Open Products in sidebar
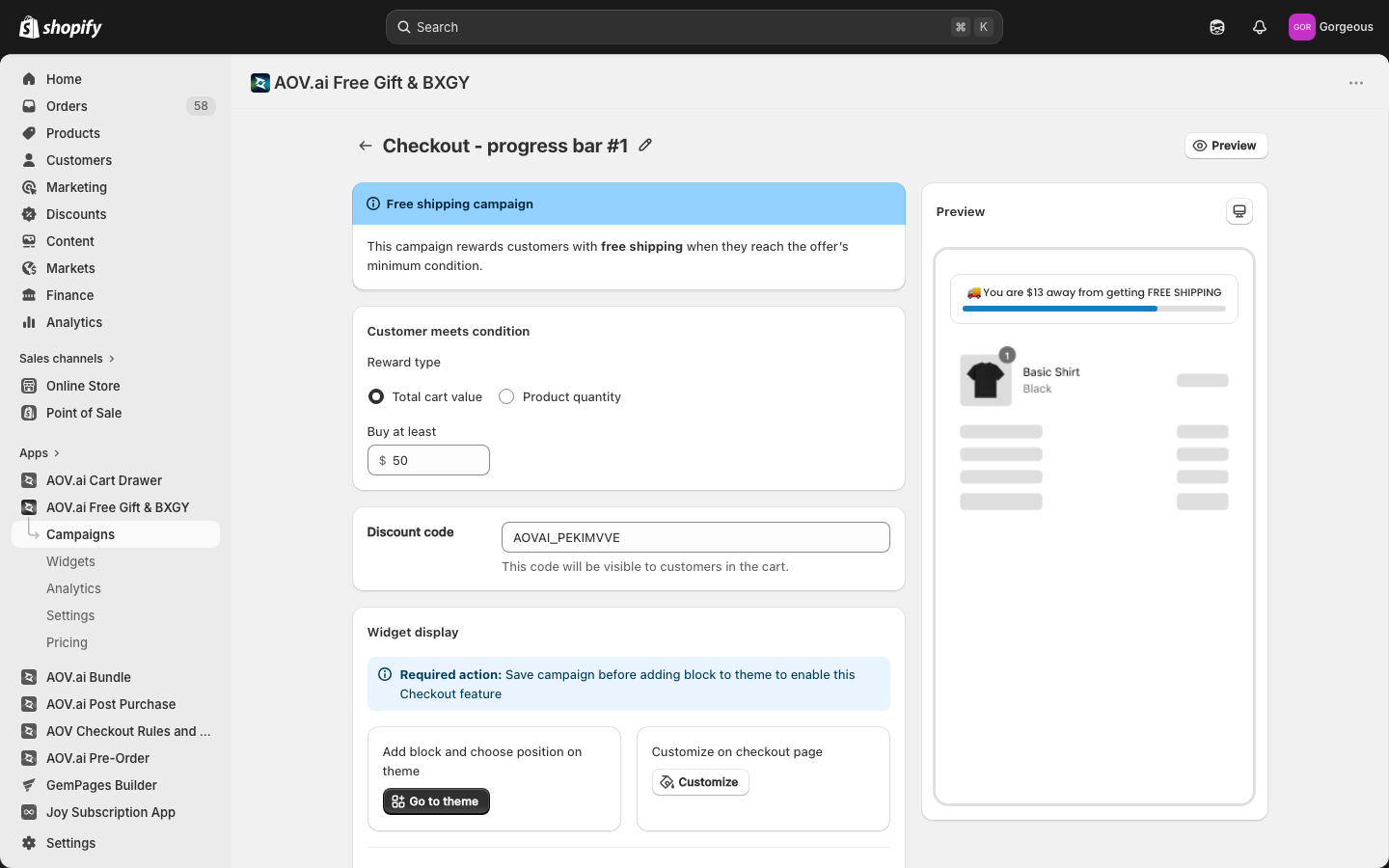Screen dimensions: 1389x868 (116, 133)
